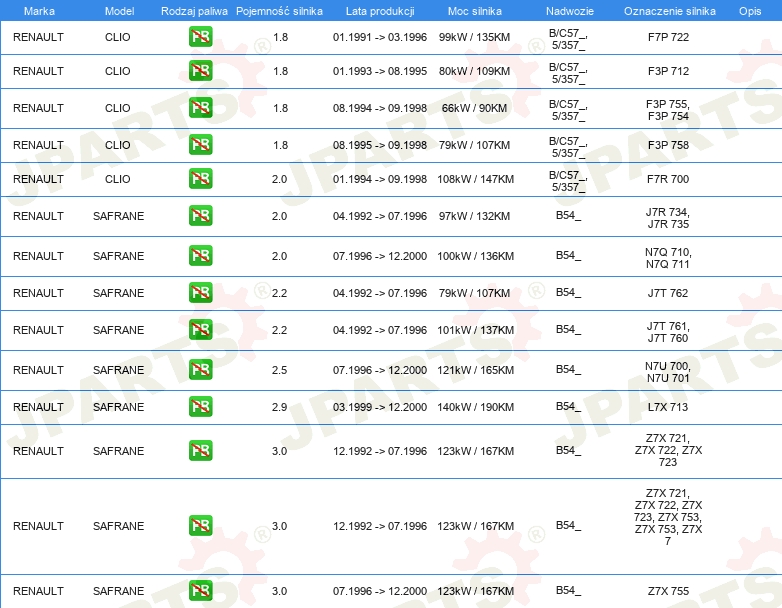Select engine code F7R 700
Viewport: 782px width, 608px height.
click(x=668, y=179)
